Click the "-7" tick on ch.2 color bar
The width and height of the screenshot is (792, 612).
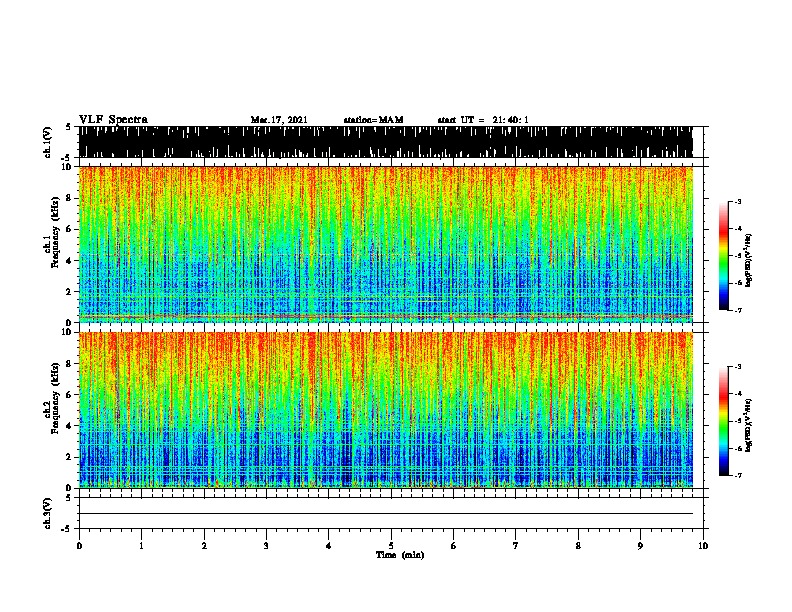737,476
